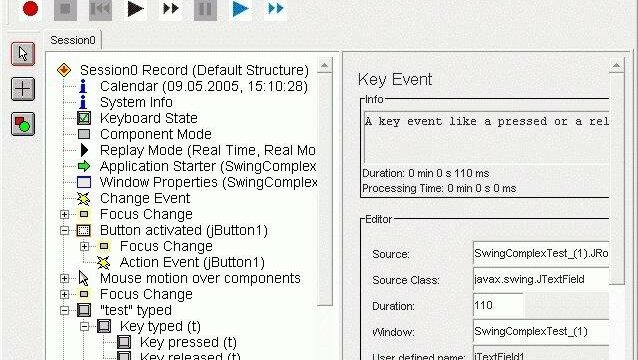Click the gray pause button
This screenshot has height=360, width=638.
tap(205, 9)
